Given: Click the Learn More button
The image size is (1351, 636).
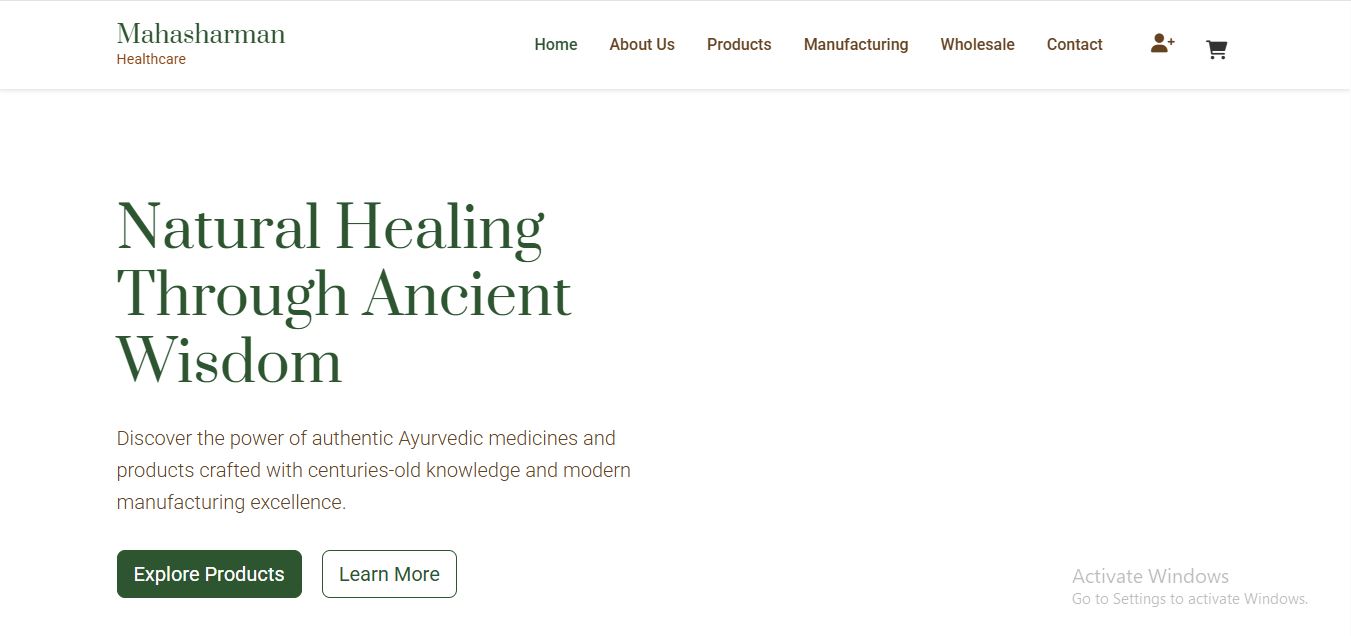Looking at the screenshot, I should [389, 574].
